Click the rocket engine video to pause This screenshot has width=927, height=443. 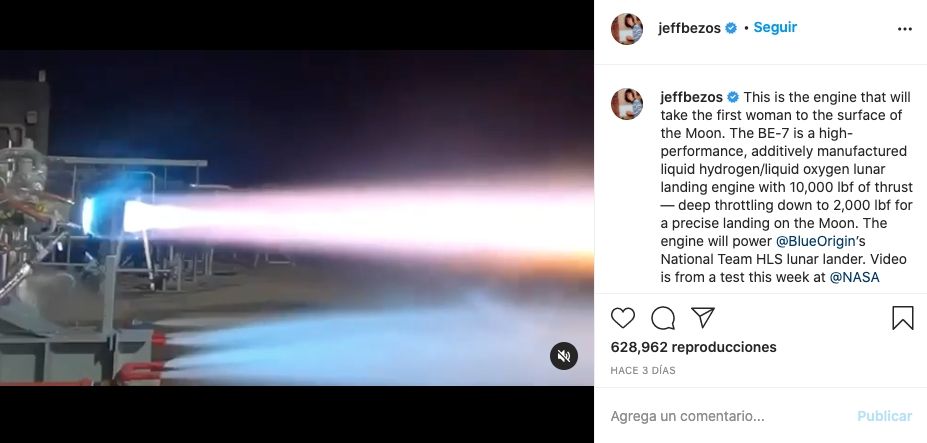click(297, 218)
